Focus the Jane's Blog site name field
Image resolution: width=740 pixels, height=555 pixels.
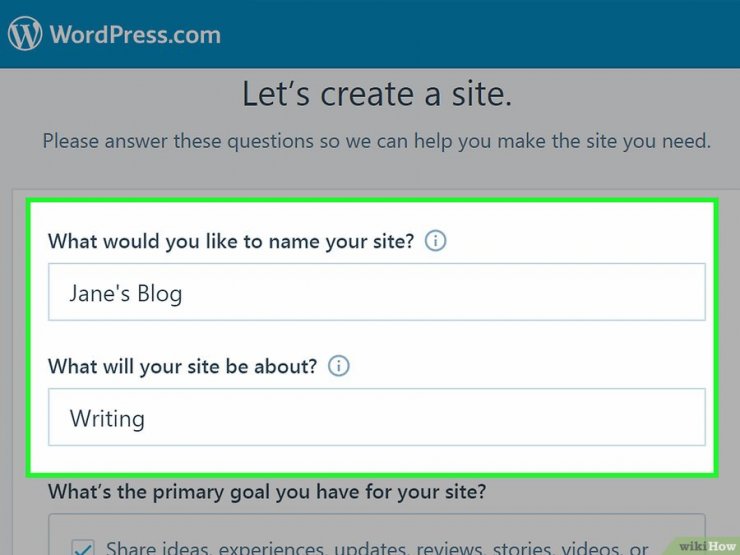tap(377, 292)
